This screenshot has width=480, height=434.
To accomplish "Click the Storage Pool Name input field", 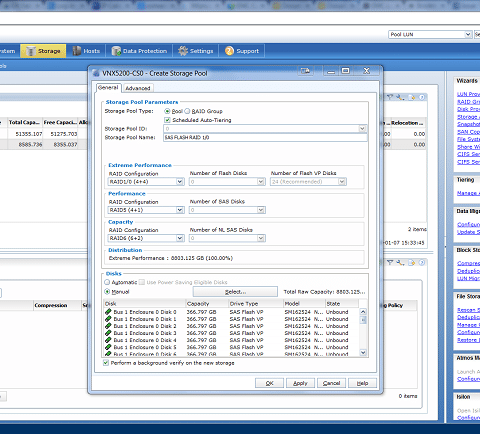I will pyautogui.click(x=265, y=137).
